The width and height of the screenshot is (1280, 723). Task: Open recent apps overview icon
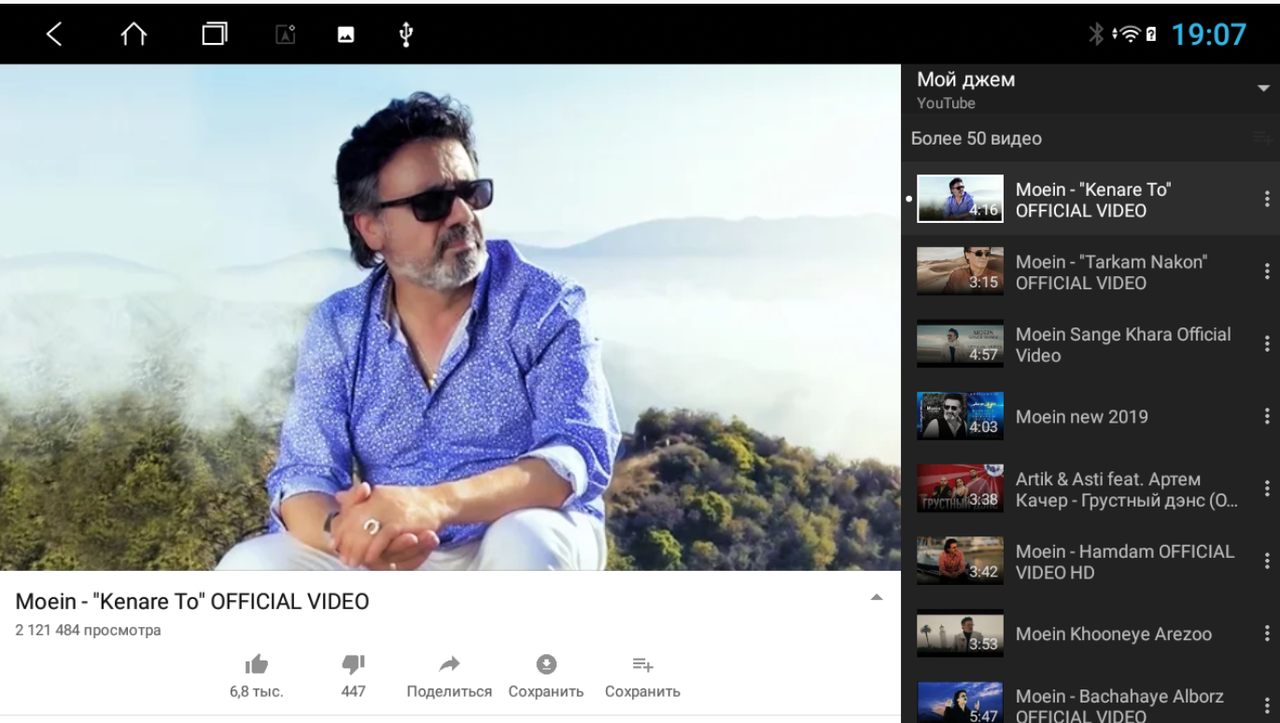pos(214,34)
